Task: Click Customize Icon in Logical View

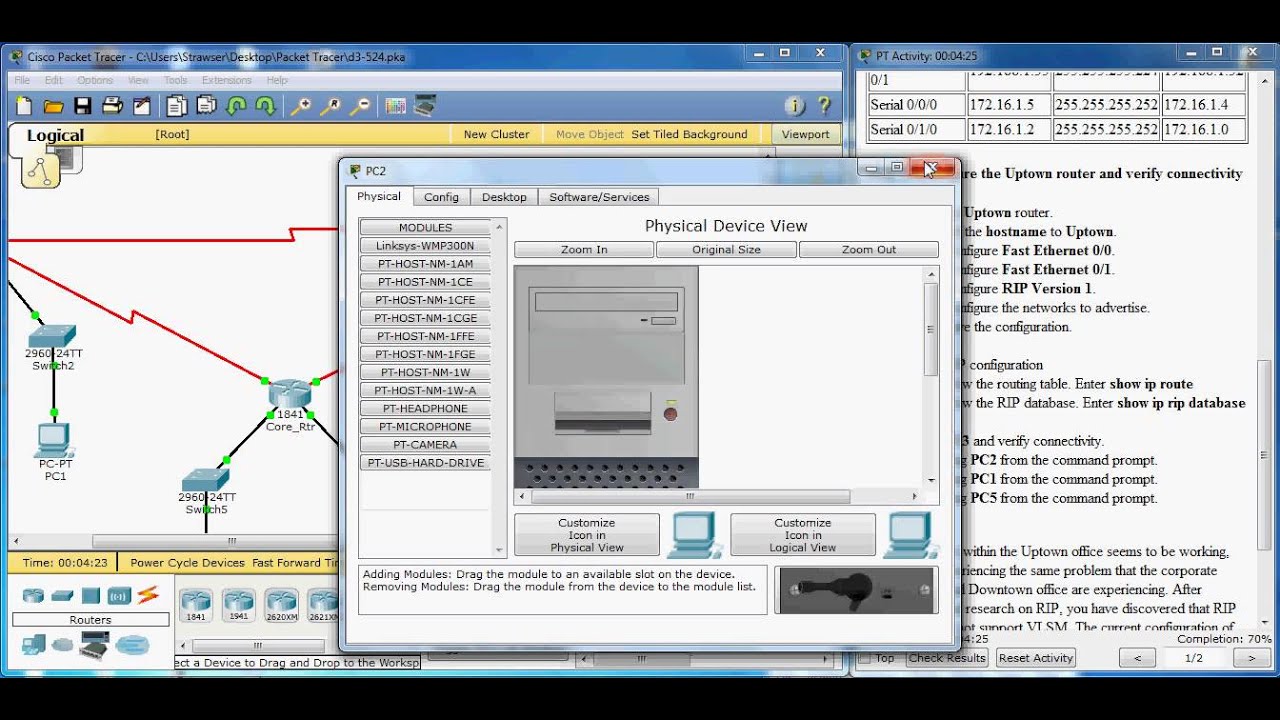Action: (x=803, y=535)
